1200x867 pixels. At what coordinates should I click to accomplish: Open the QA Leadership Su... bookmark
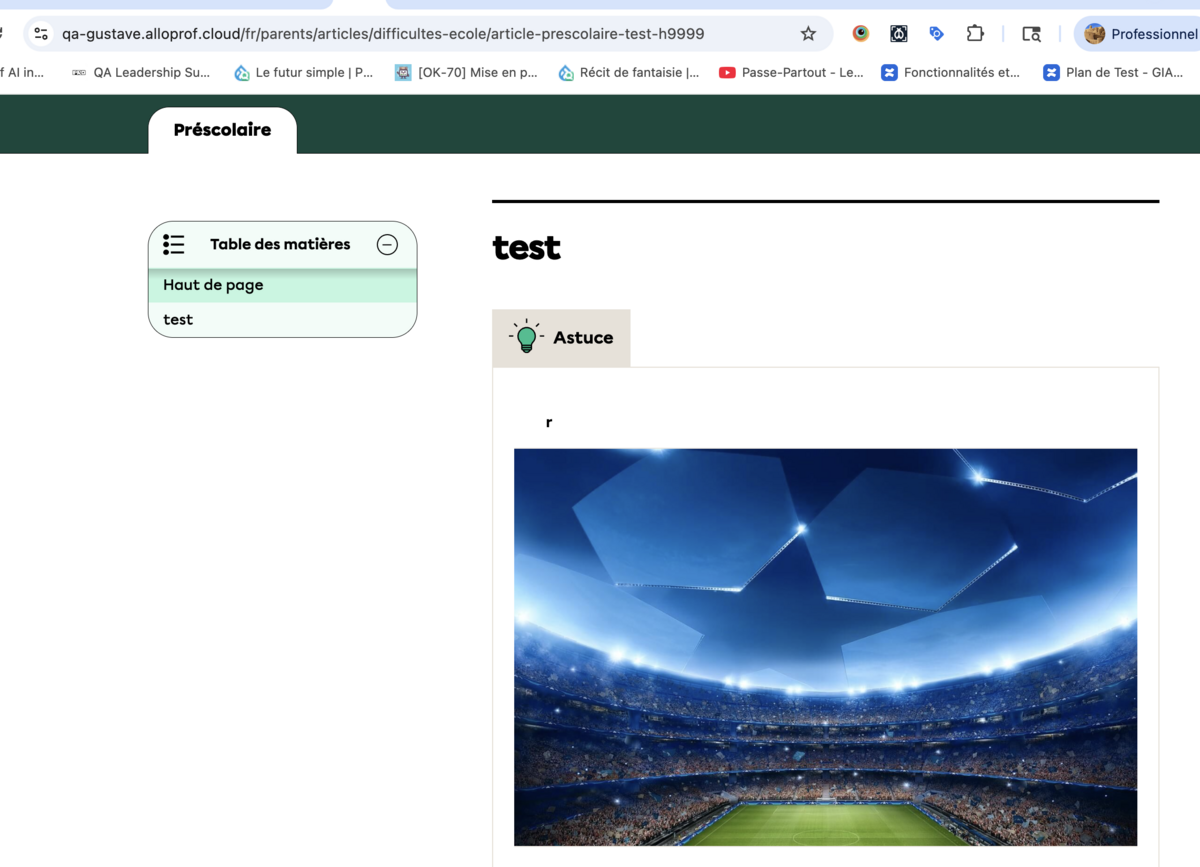click(141, 72)
